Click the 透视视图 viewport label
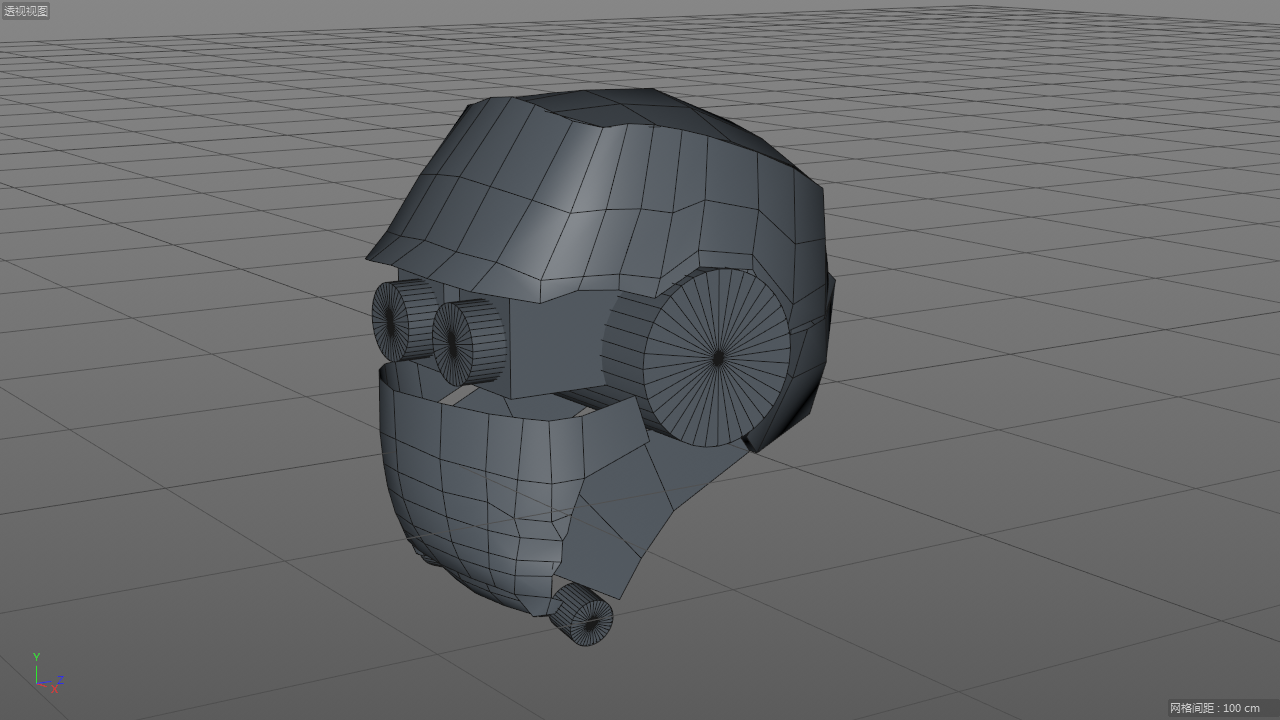 coord(25,11)
